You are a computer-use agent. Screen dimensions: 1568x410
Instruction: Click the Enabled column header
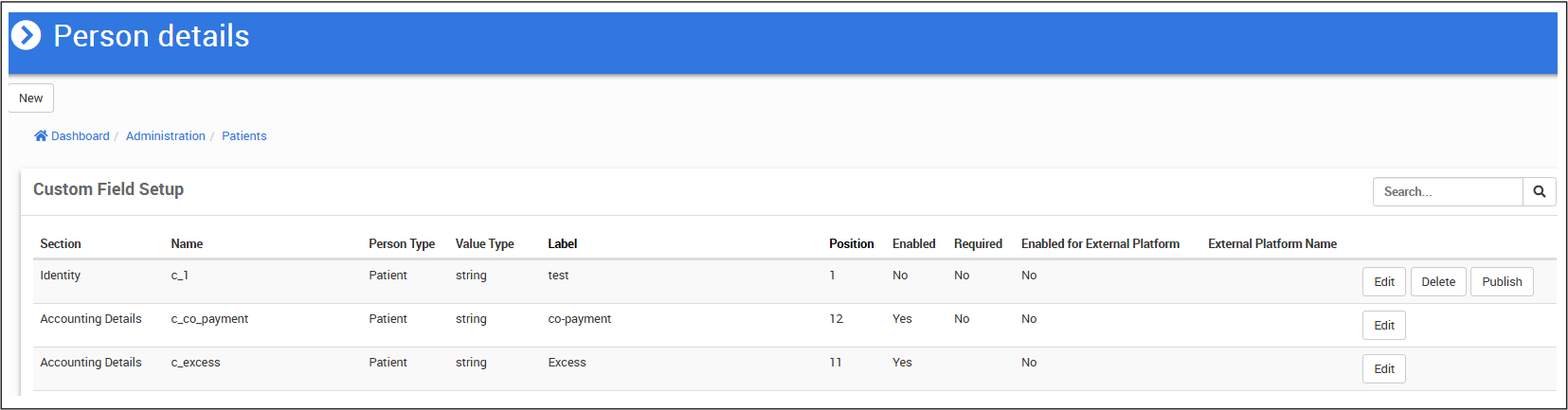point(913,244)
